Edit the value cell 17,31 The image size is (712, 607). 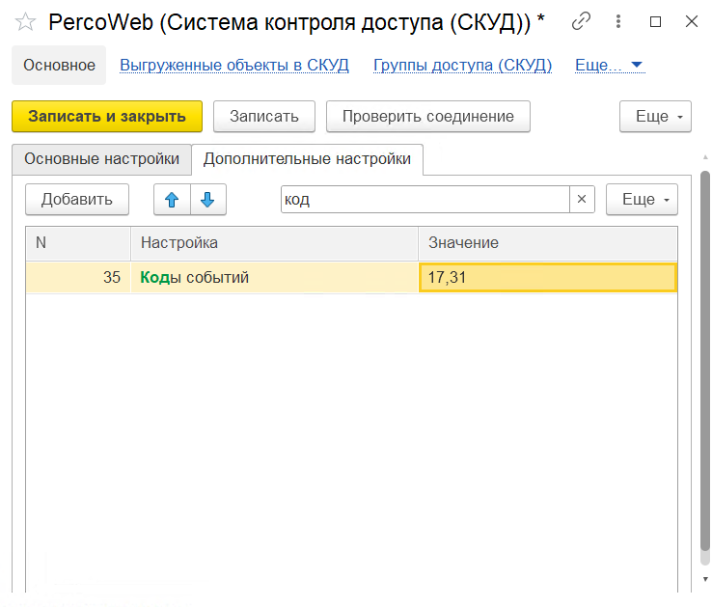tap(548, 277)
